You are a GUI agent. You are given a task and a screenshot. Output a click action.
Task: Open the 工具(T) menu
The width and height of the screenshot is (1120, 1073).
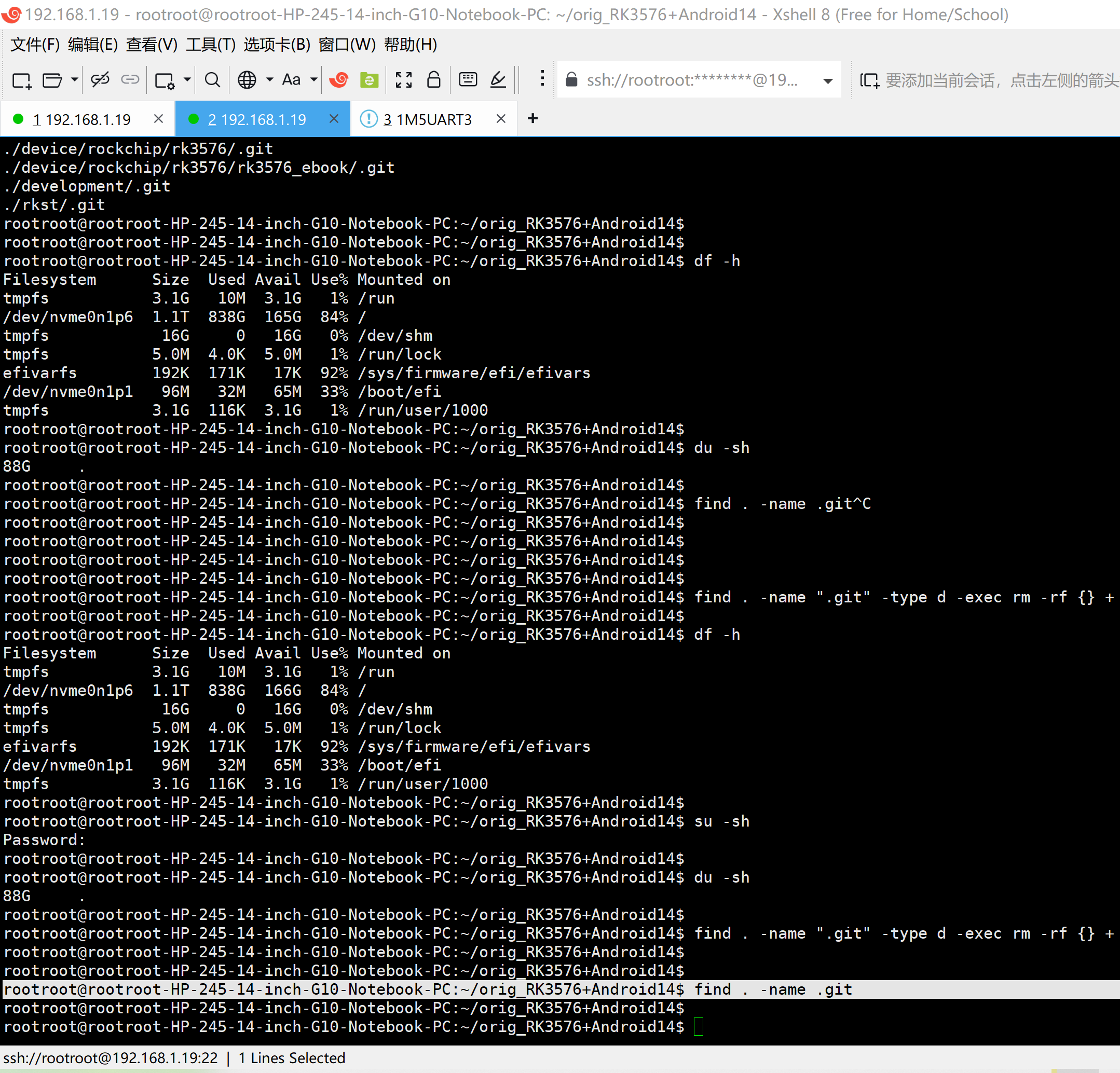[210, 44]
